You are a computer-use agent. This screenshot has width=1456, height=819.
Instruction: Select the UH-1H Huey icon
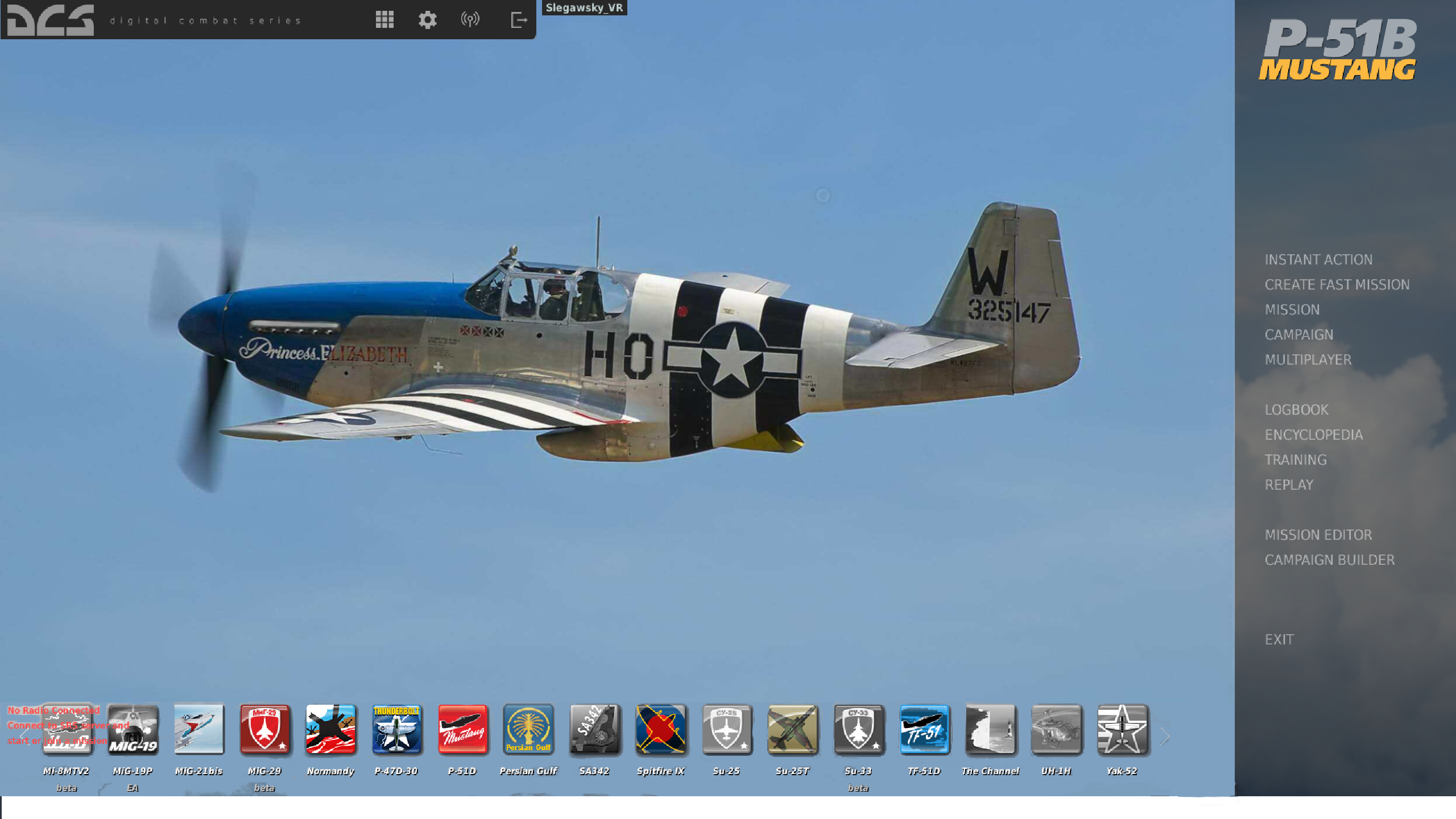(1056, 730)
